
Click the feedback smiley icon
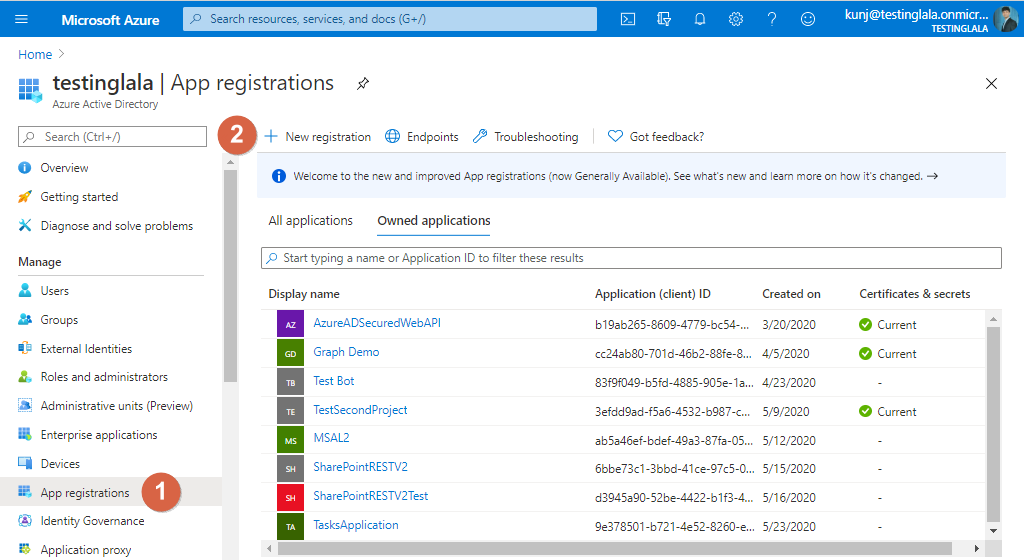(x=808, y=19)
